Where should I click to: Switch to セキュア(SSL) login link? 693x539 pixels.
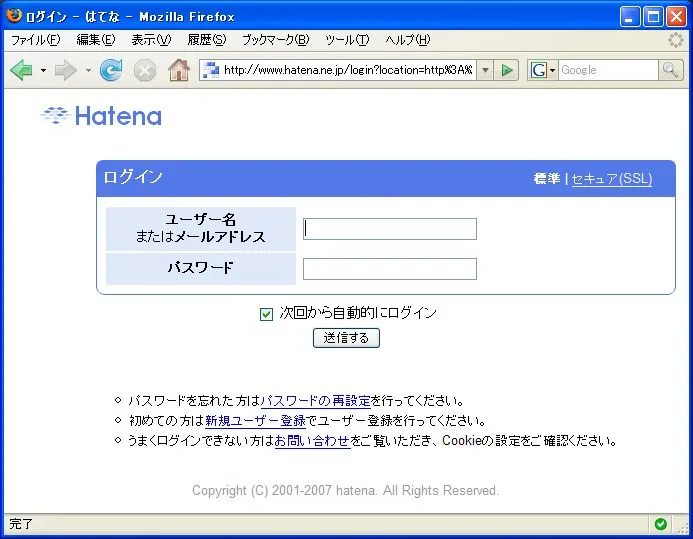612,178
